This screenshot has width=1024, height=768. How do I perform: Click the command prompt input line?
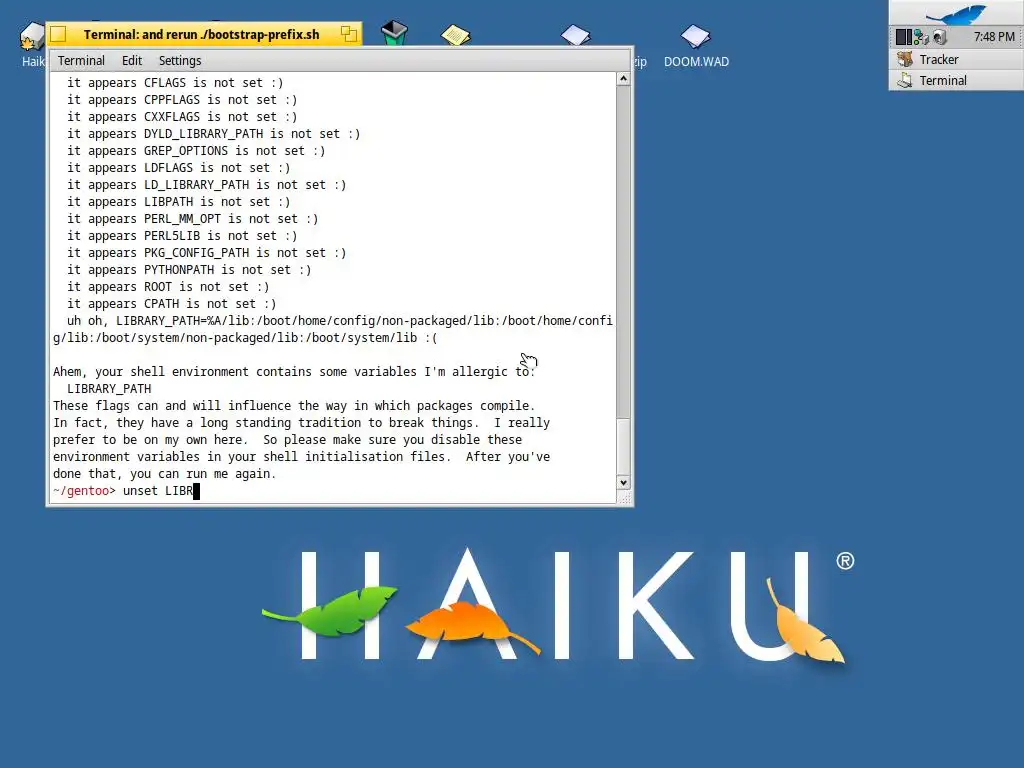coord(333,491)
